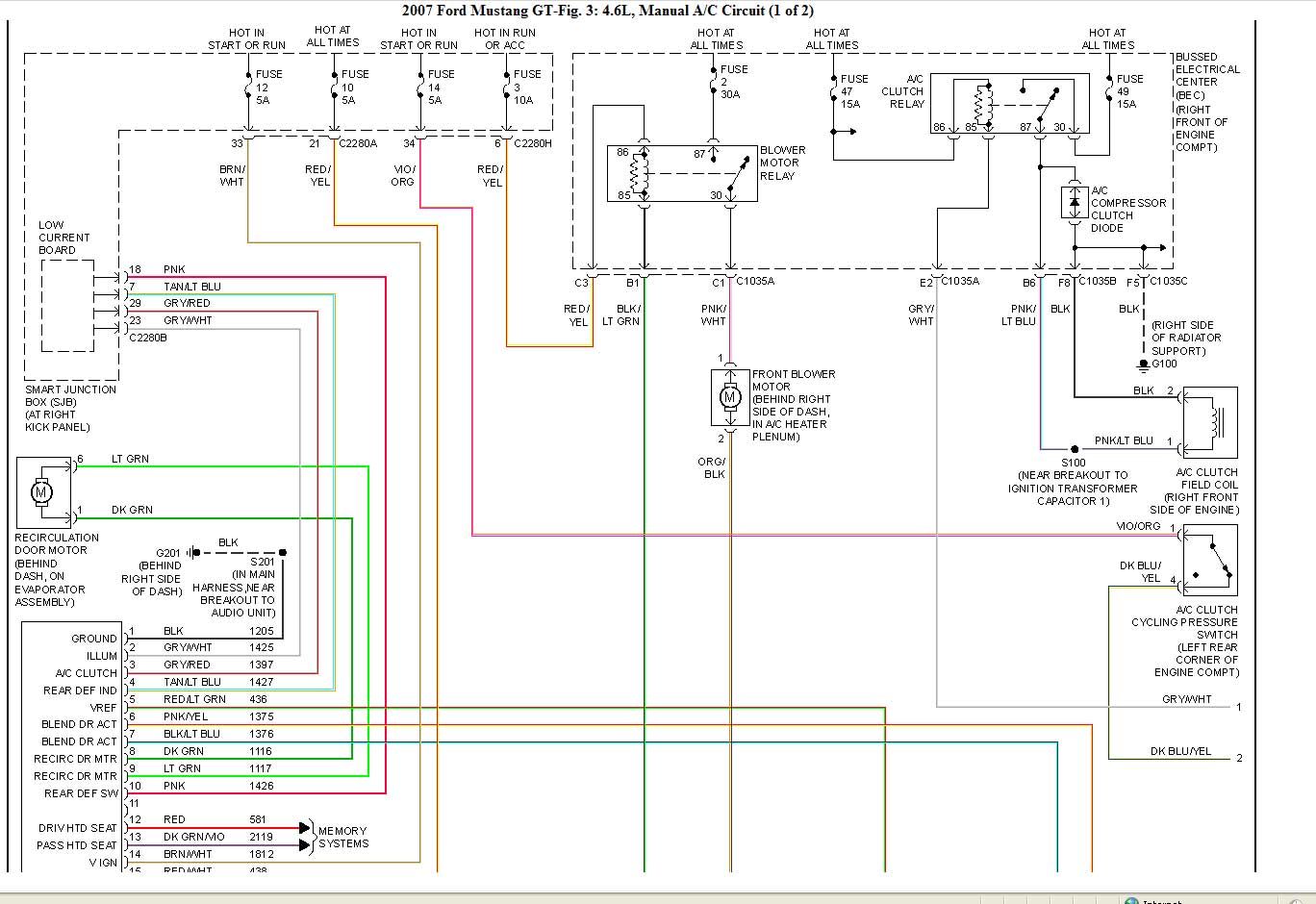Click the Fuse 2 30A symbol
The width and height of the screenshot is (1316, 904).
click(x=713, y=82)
